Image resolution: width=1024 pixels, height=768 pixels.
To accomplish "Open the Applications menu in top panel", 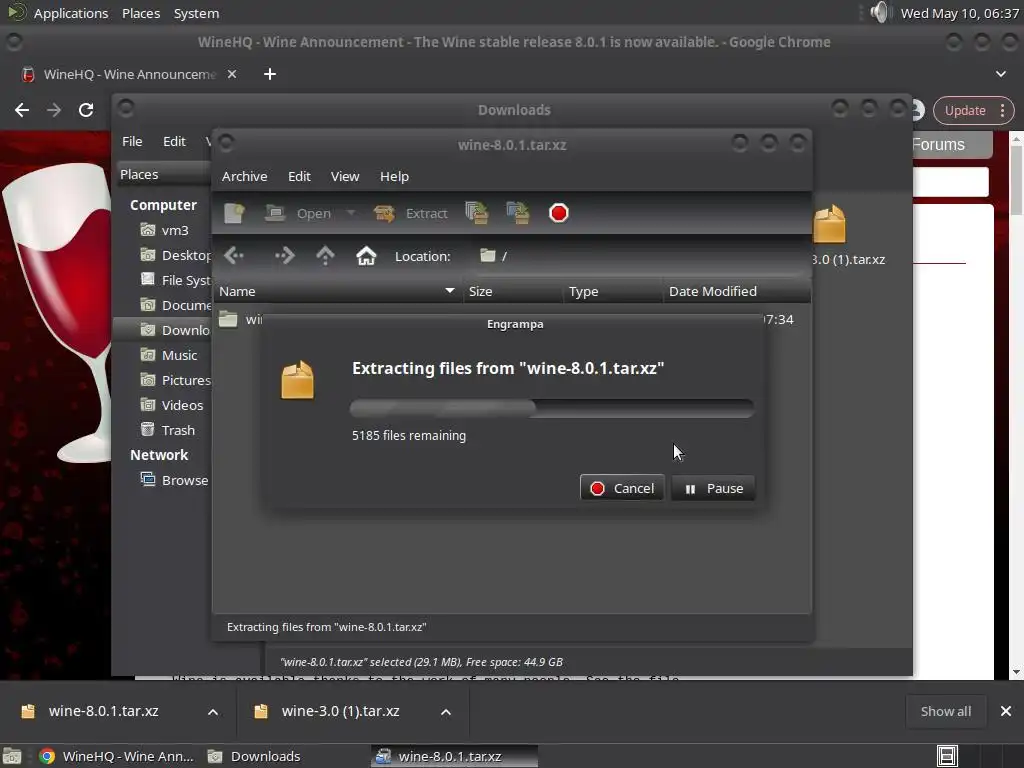I will 71,13.
